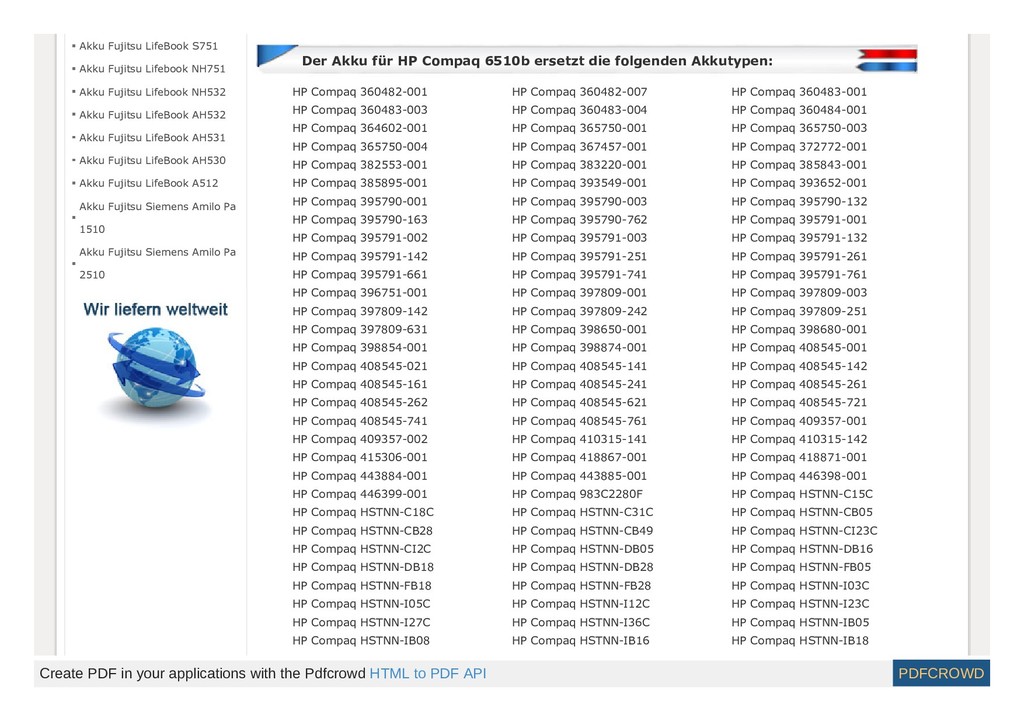Select the text HP Compaq HSTNN-I36C

pyautogui.click(x=581, y=622)
